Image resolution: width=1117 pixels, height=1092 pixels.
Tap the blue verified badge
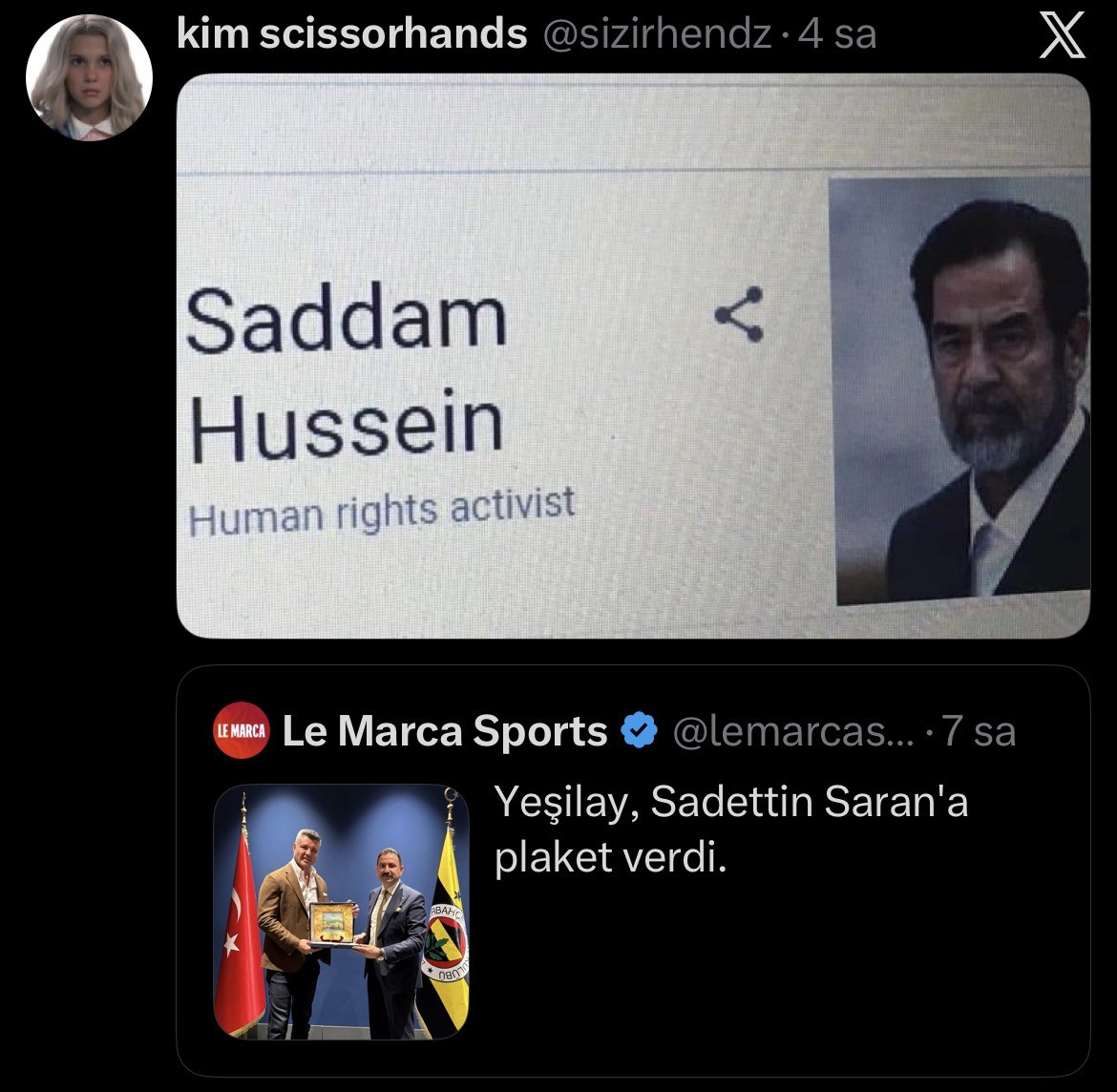639,730
